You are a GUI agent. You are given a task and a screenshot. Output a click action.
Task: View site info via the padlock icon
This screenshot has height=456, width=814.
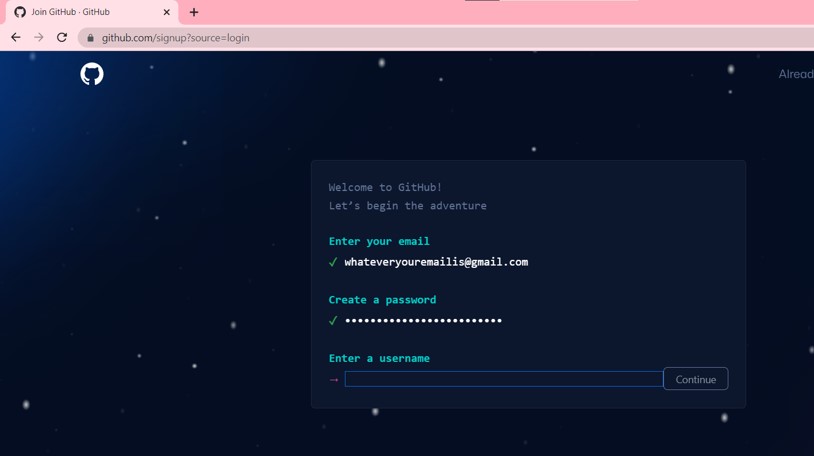(x=90, y=38)
